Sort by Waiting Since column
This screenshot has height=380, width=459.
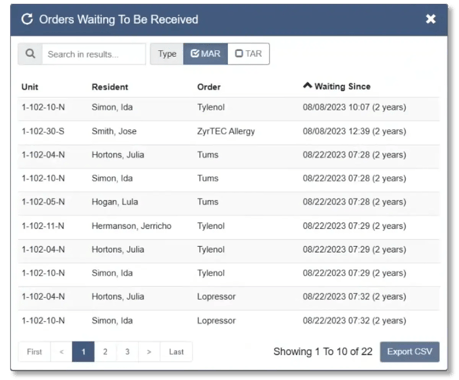337,86
